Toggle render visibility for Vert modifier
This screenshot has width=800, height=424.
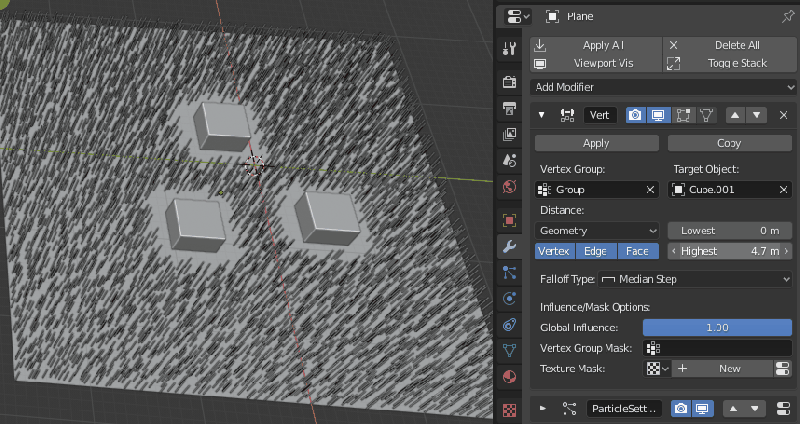[x=636, y=115]
